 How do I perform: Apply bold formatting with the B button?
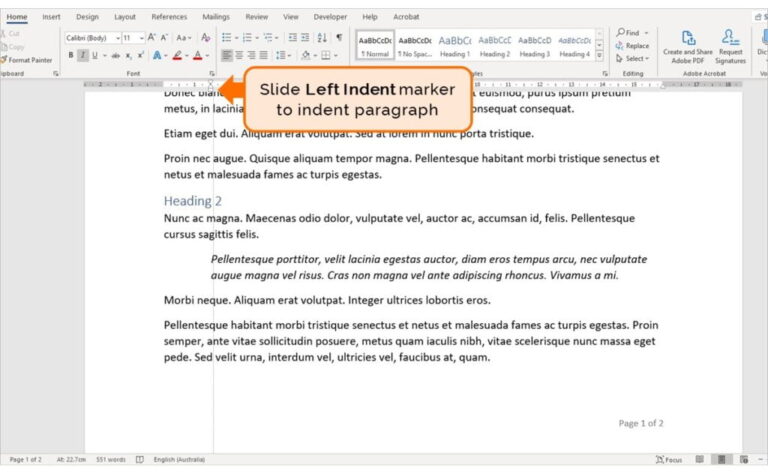(71, 55)
